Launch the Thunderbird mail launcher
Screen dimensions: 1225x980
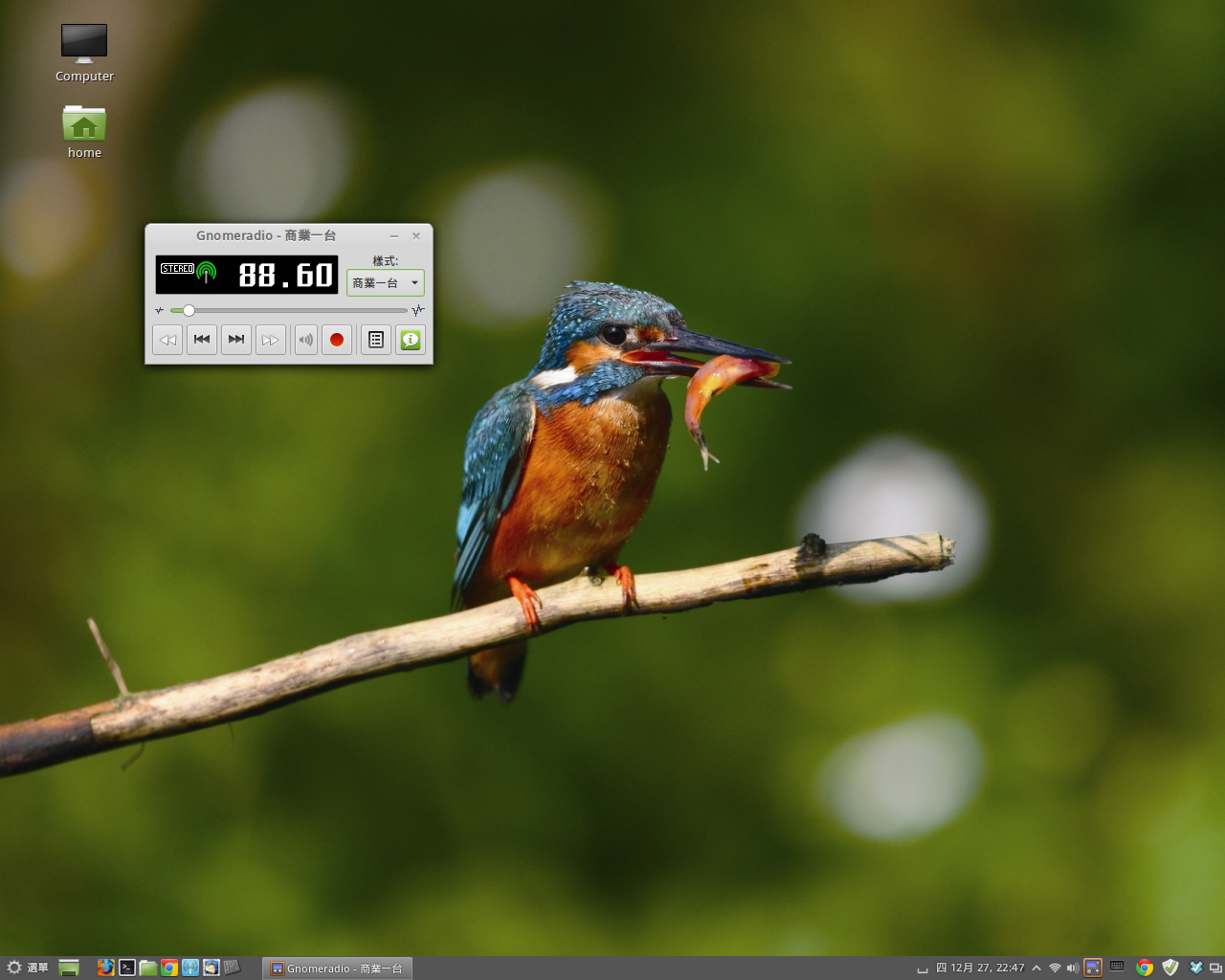click(212, 968)
